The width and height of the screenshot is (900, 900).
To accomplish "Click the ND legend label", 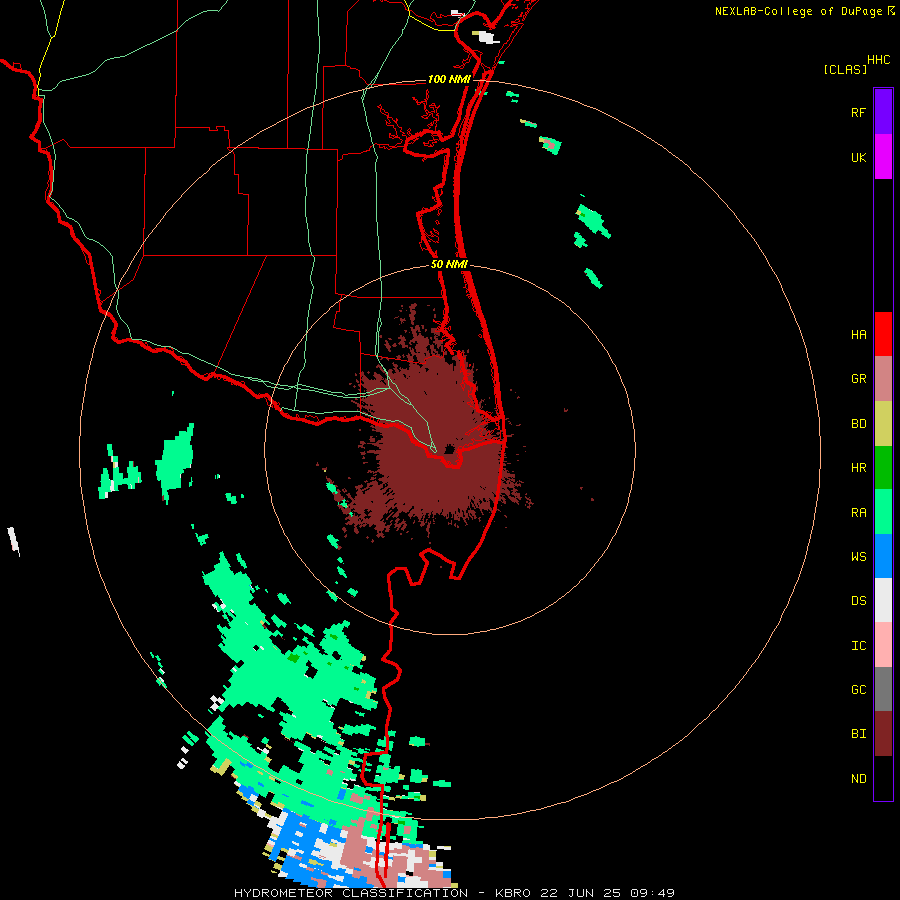I will click(x=858, y=779).
